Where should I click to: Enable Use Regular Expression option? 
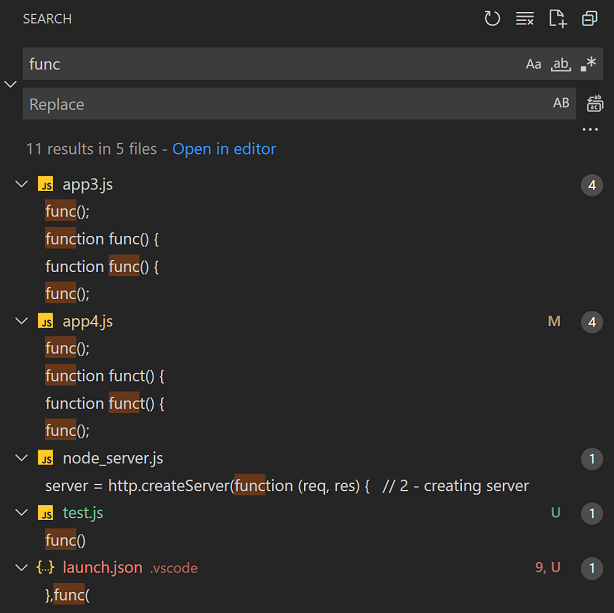point(588,64)
